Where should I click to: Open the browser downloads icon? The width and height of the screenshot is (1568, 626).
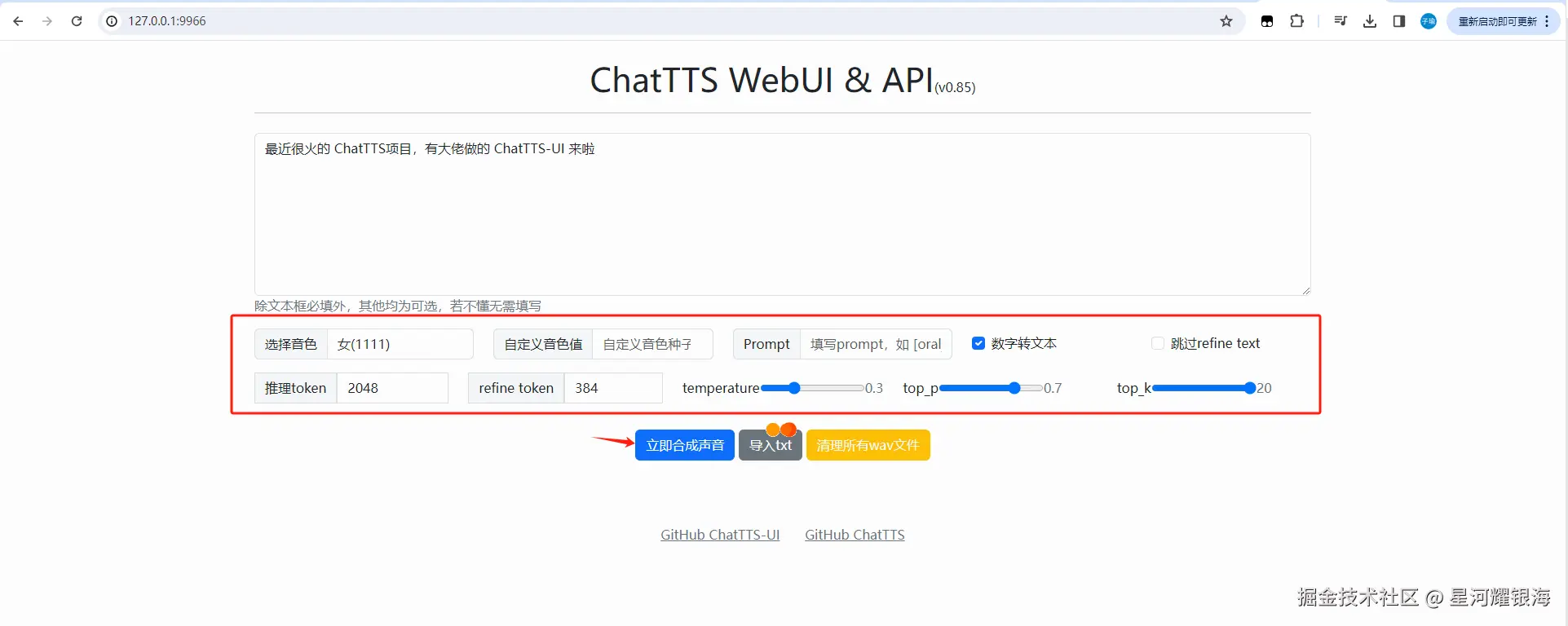pyautogui.click(x=1370, y=21)
